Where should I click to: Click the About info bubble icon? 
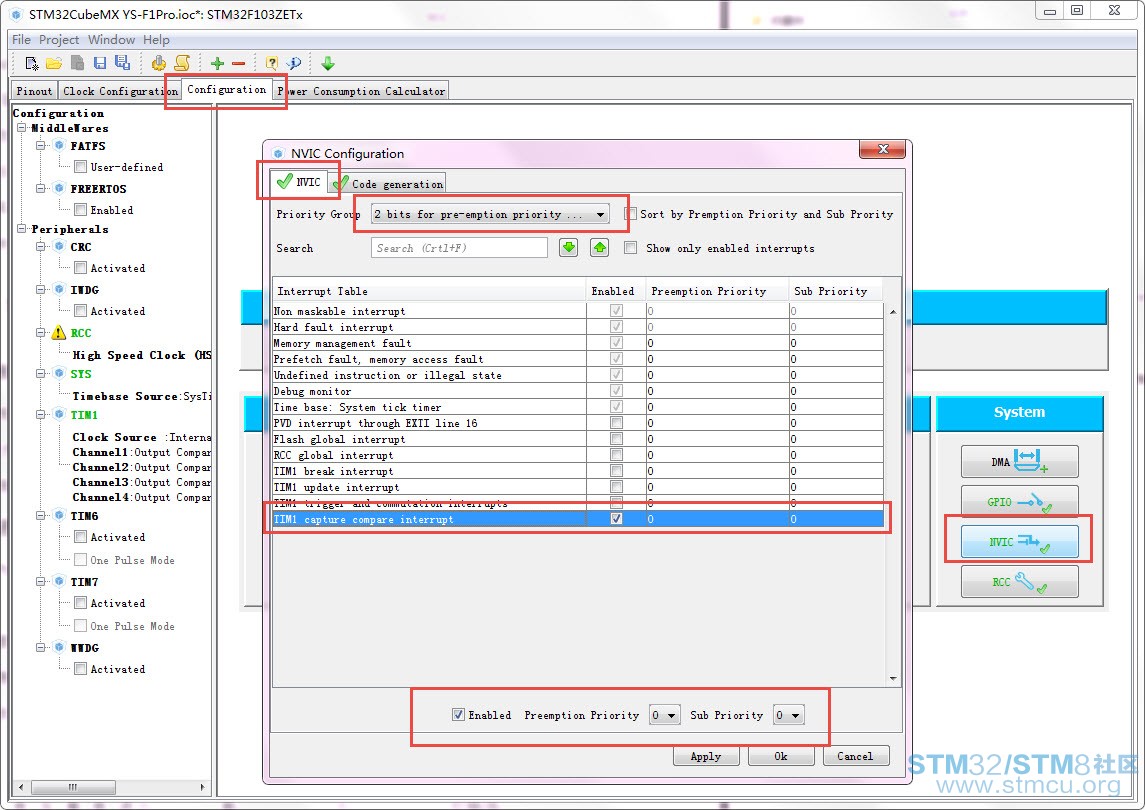[x=294, y=64]
